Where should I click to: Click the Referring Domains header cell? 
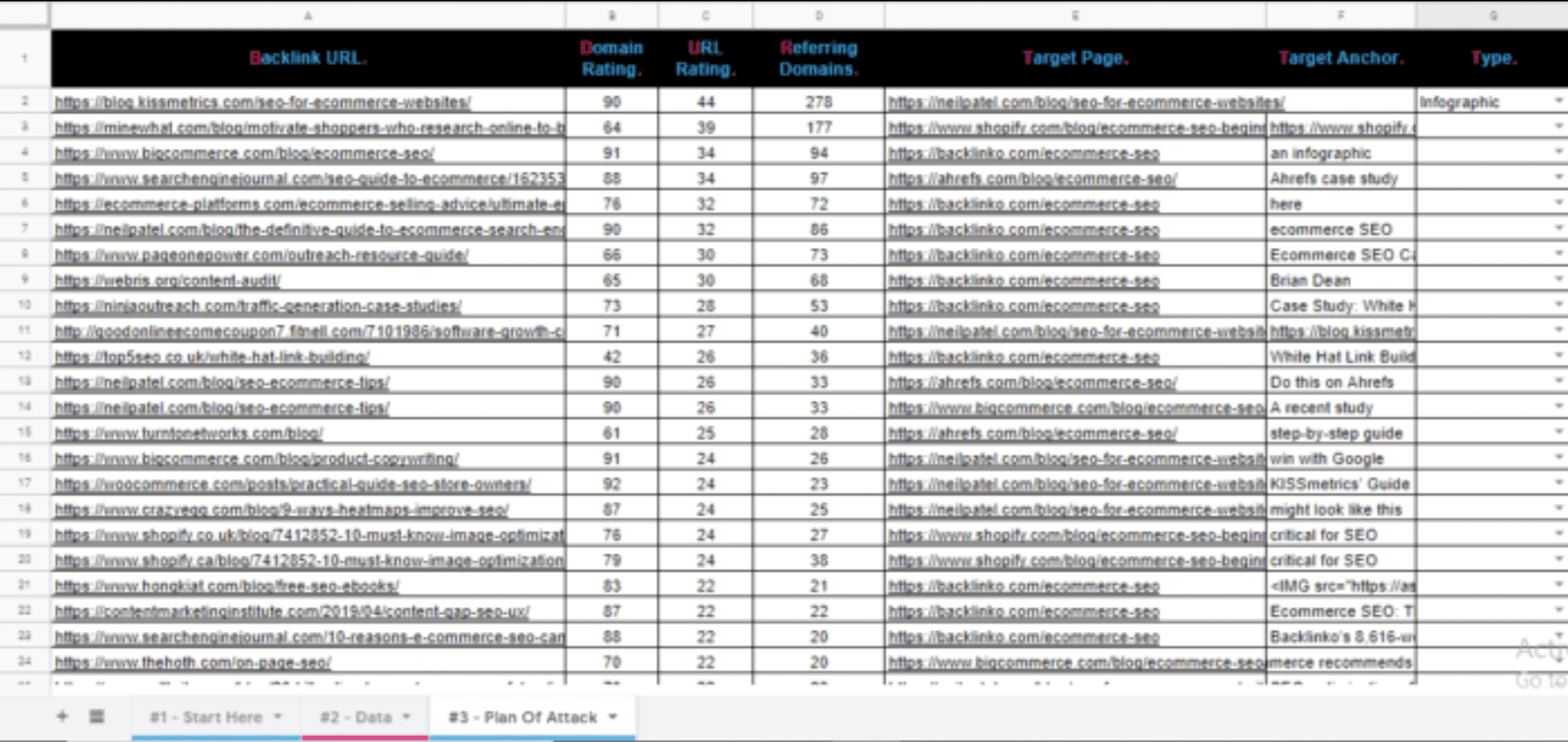819,58
